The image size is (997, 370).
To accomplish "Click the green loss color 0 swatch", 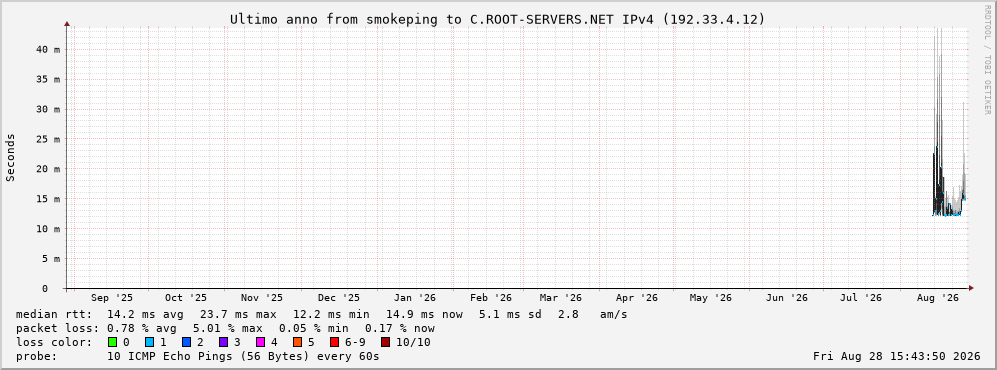I will pos(113,343).
